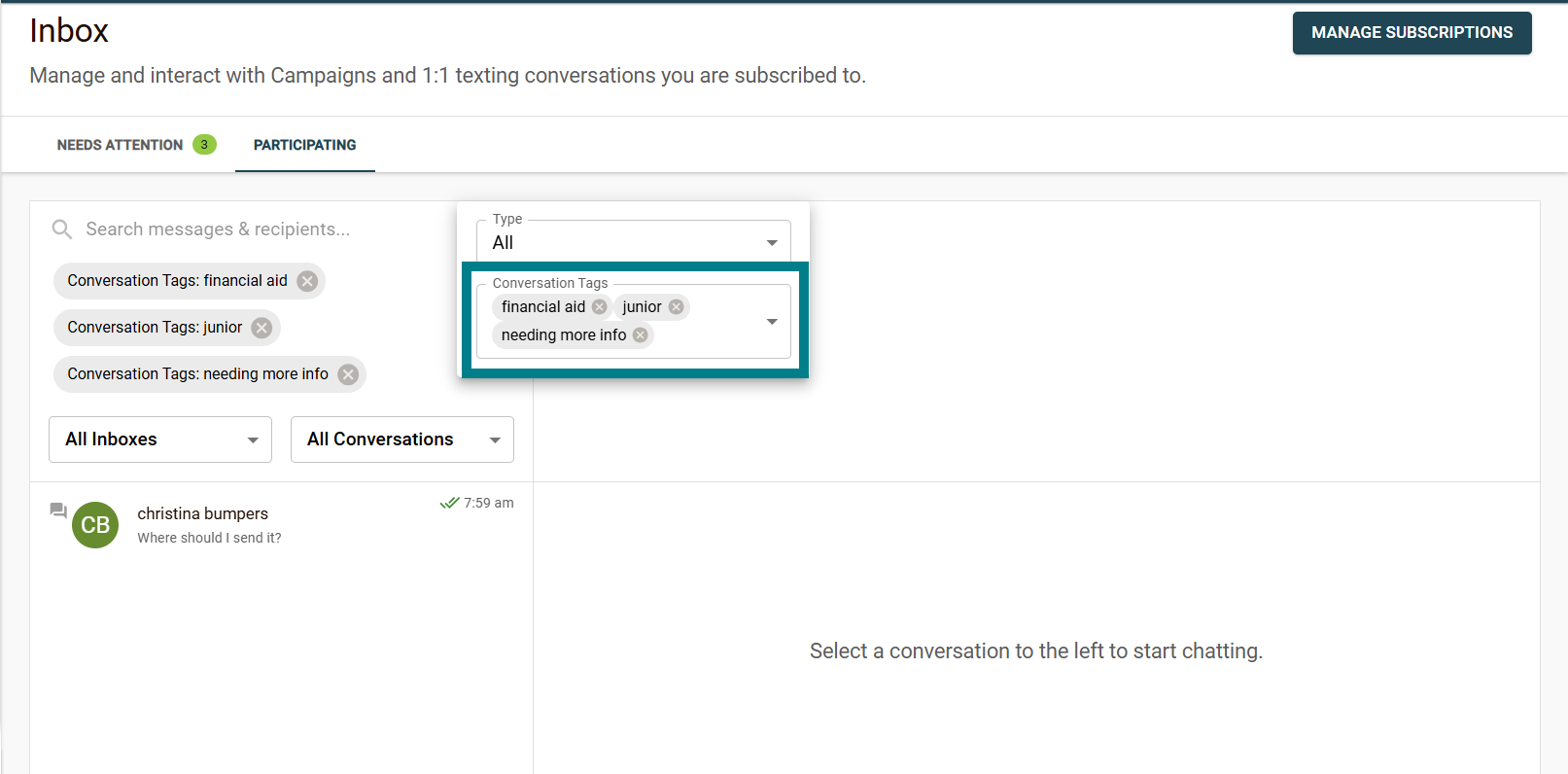Click the Manage Subscriptions button

point(1412,33)
